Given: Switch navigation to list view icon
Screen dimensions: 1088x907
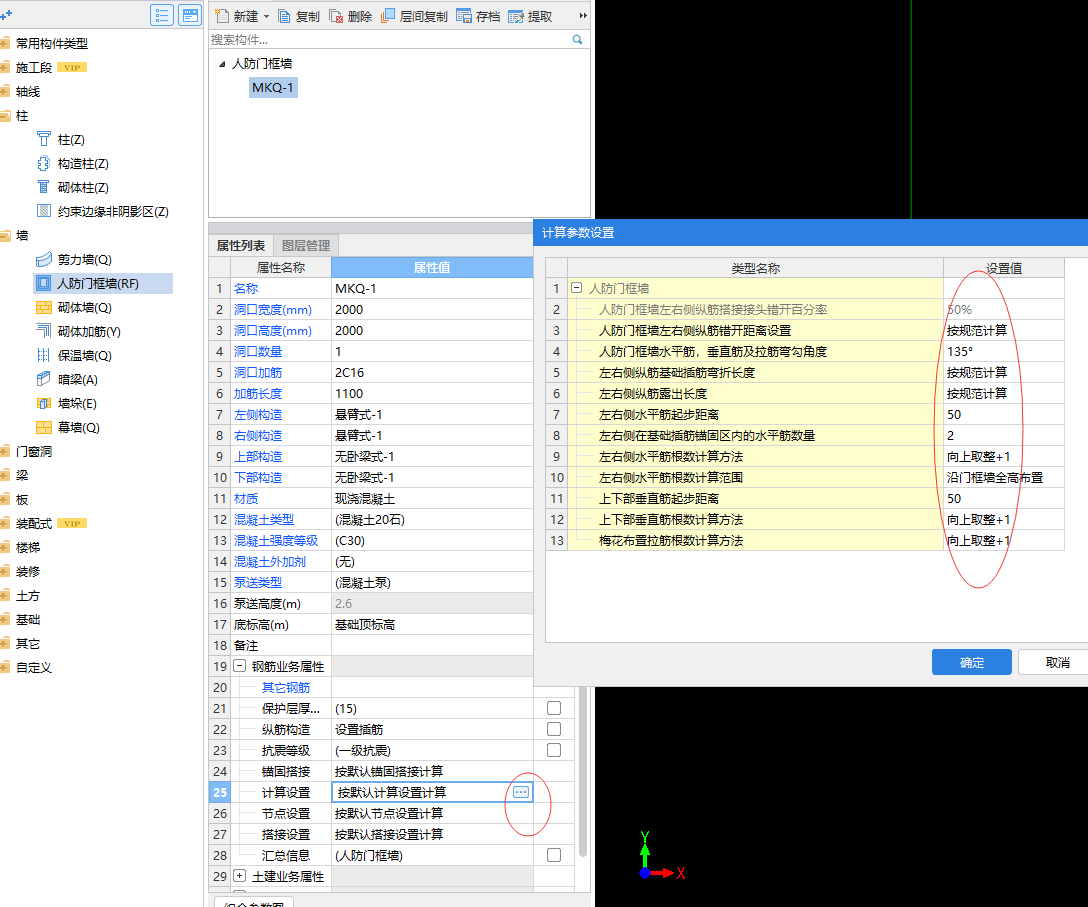Looking at the screenshot, I should tap(162, 15).
